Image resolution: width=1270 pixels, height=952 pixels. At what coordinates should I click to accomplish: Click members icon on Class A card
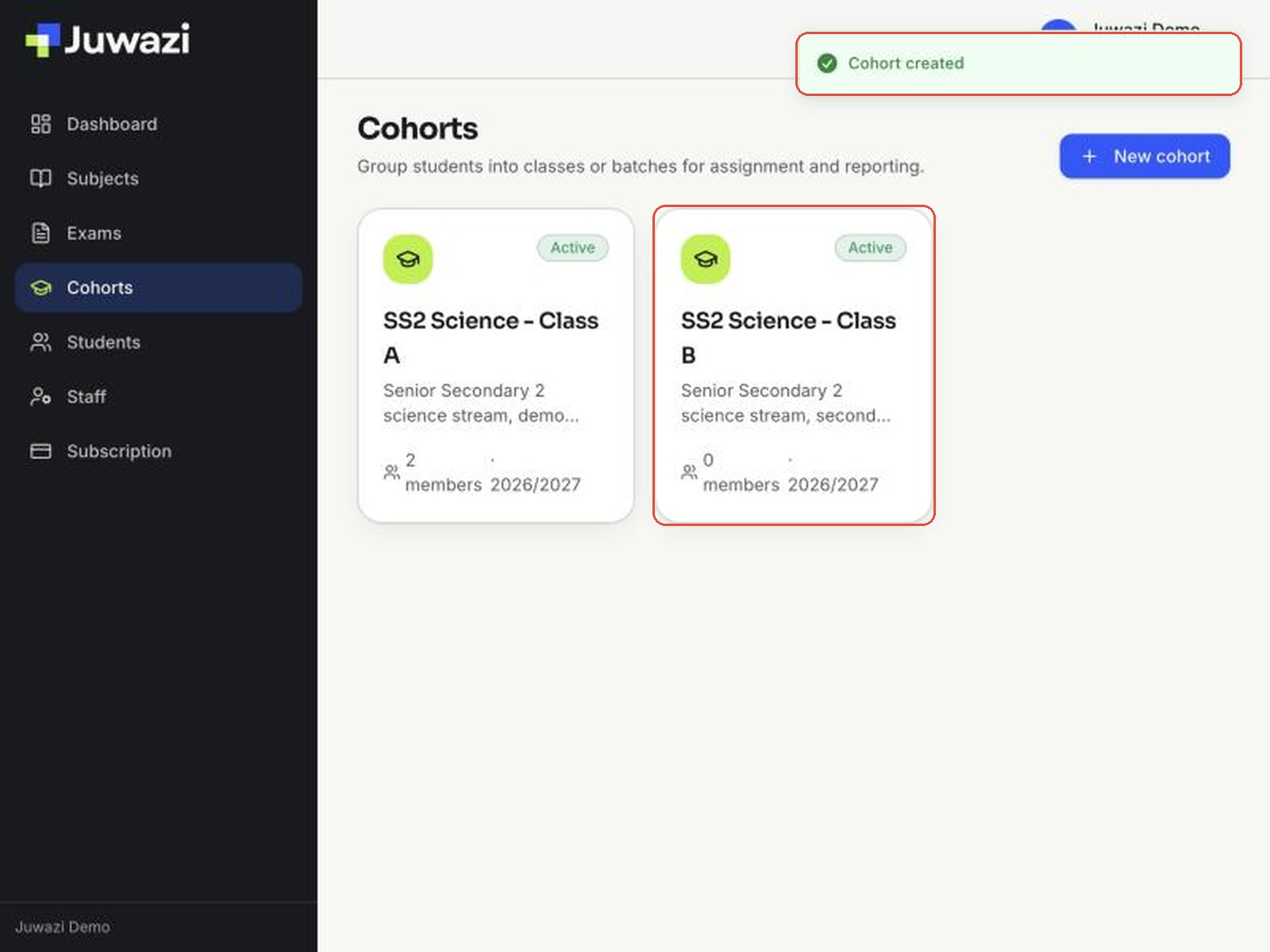click(x=391, y=472)
